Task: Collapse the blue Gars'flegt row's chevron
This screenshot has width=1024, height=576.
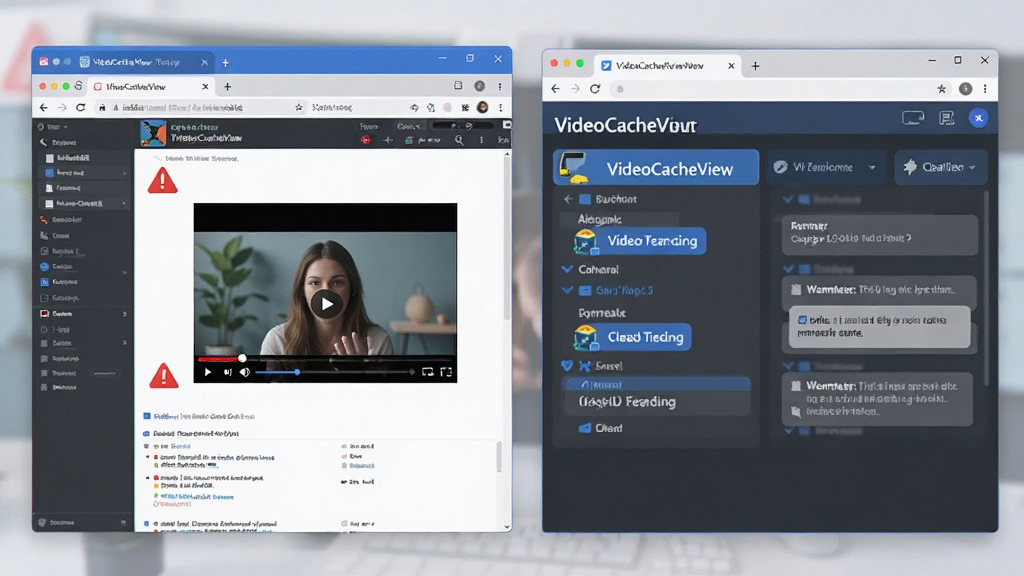Action: pos(567,291)
